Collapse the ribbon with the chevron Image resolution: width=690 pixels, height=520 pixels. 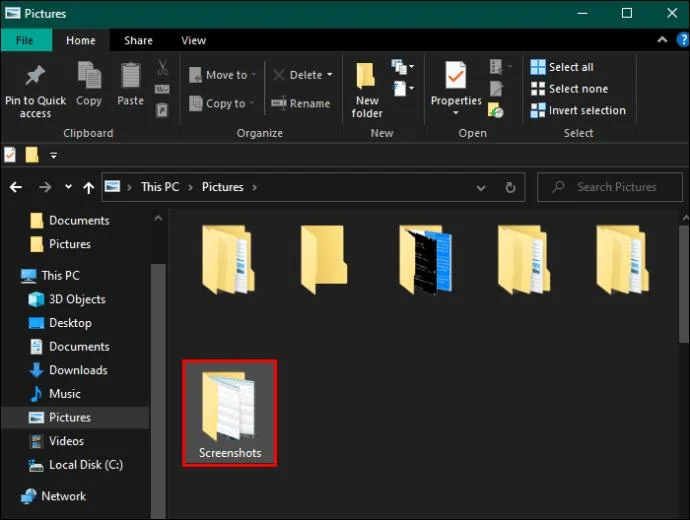click(x=662, y=40)
